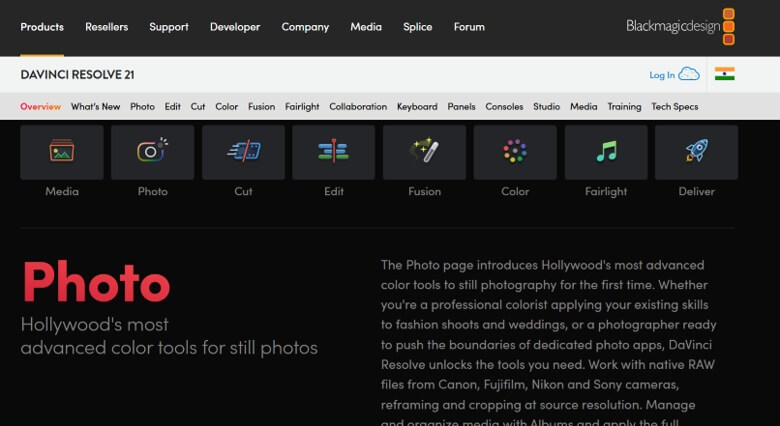Open the Fairlight music note icon
Image resolution: width=780 pixels, height=426 pixels.
pyautogui.click(x=606, y=152)
